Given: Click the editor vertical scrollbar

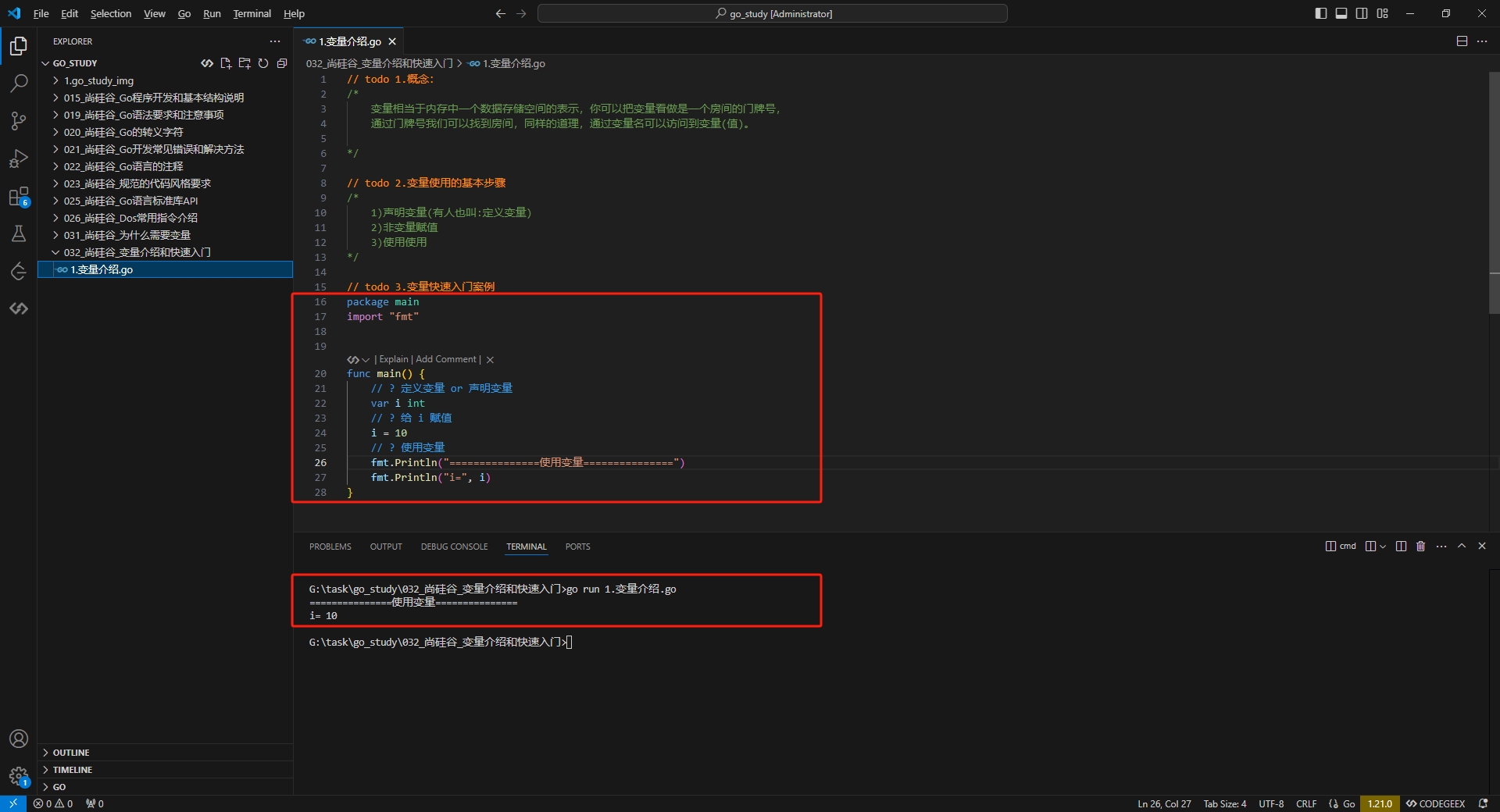Looking at the screenshot, I should point(1494,193).
